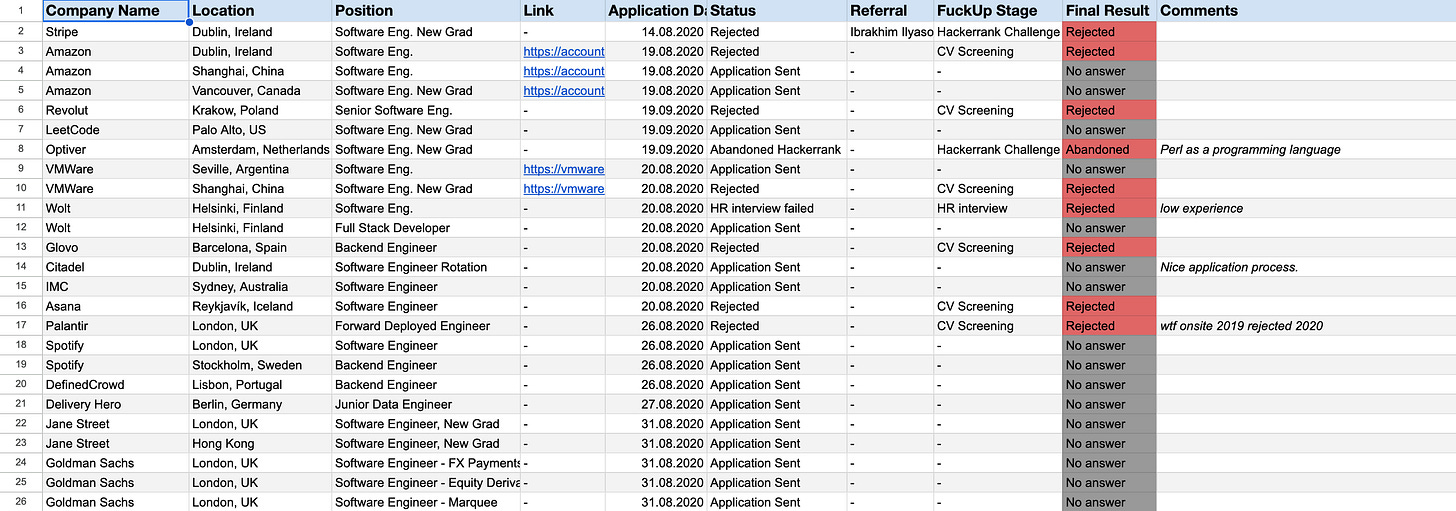Screen dimensions: 1456x511
Task: Click the "Junior Data Engineer" position cell
Action: (x=426, y=404)
